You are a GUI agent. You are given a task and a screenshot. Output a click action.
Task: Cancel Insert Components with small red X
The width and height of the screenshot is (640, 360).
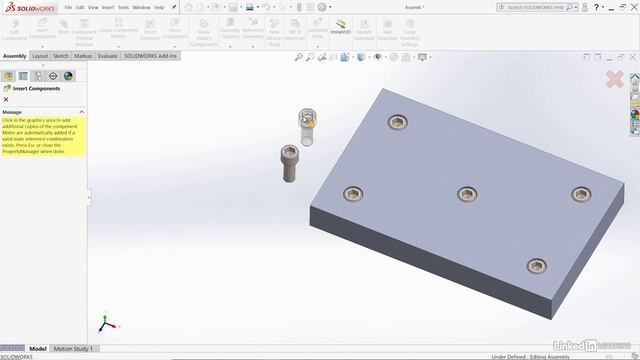pyautogui.click(x=6, y=99)
